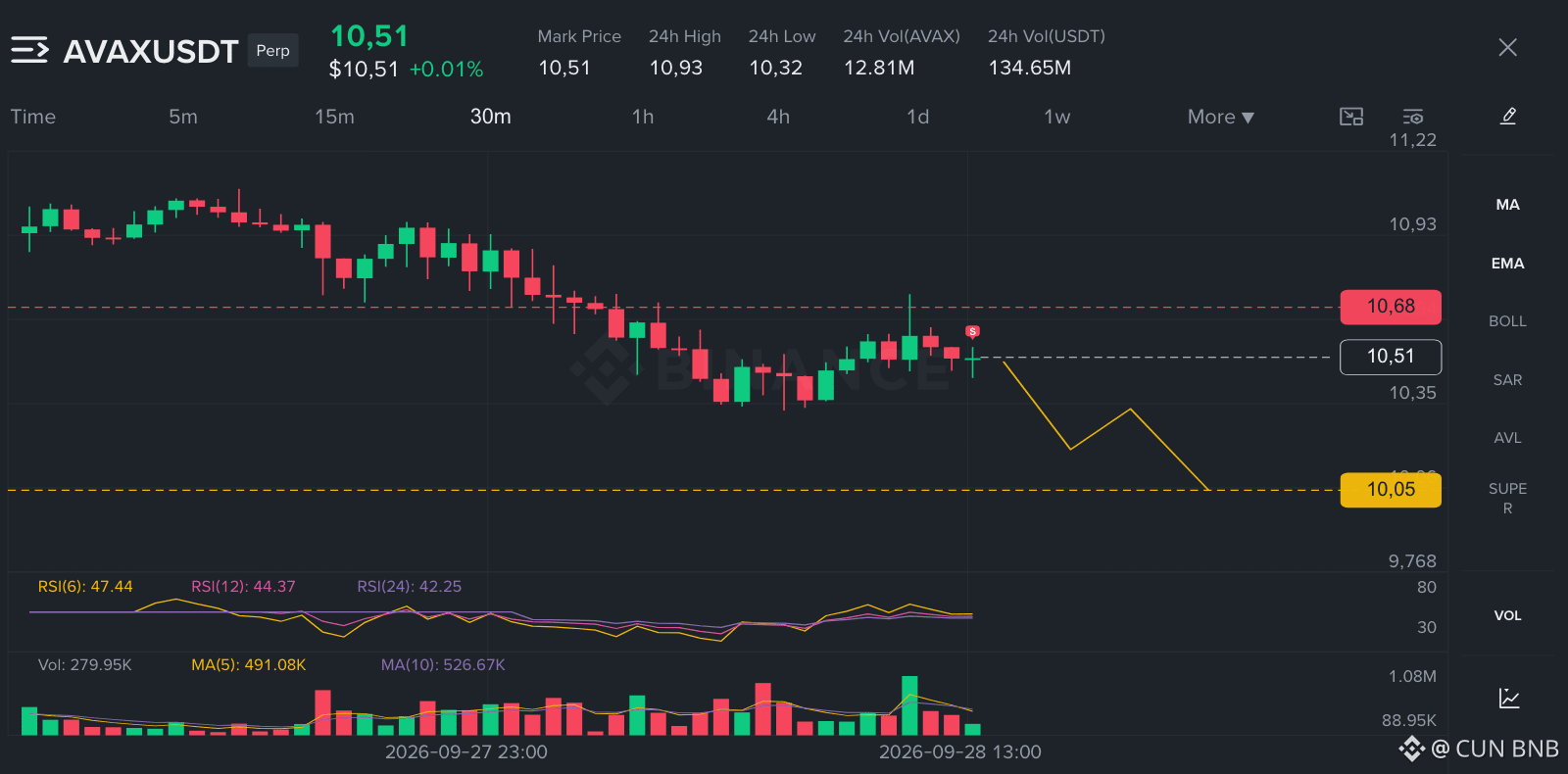
Task: Select the pencil drawing tool icon
Action: point(1508,117)
